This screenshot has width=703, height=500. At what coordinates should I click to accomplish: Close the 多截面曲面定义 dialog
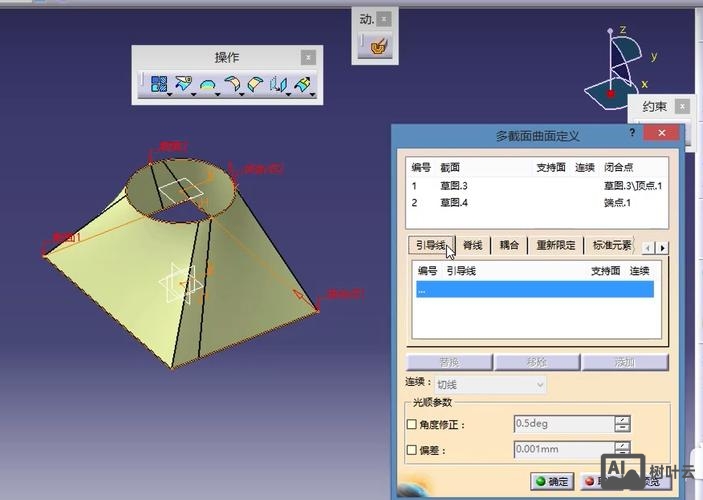(661, 133)
